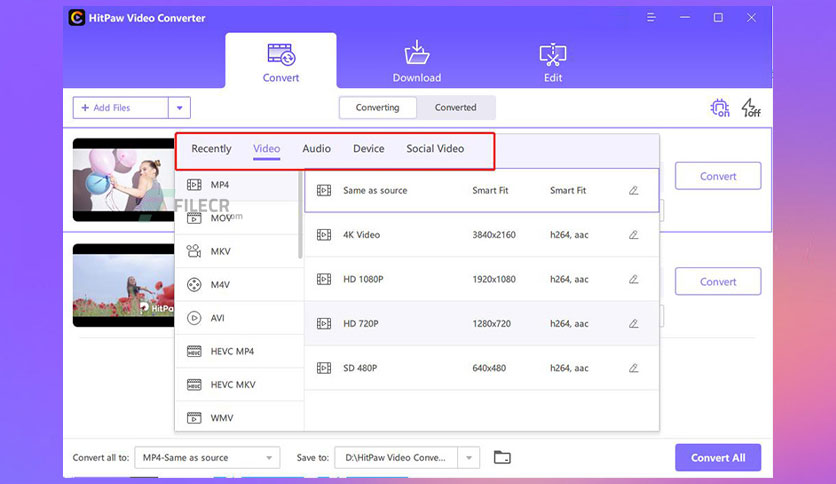836x484 pixels.
Task: Choose MOV format in list
Action: (237, 218)
